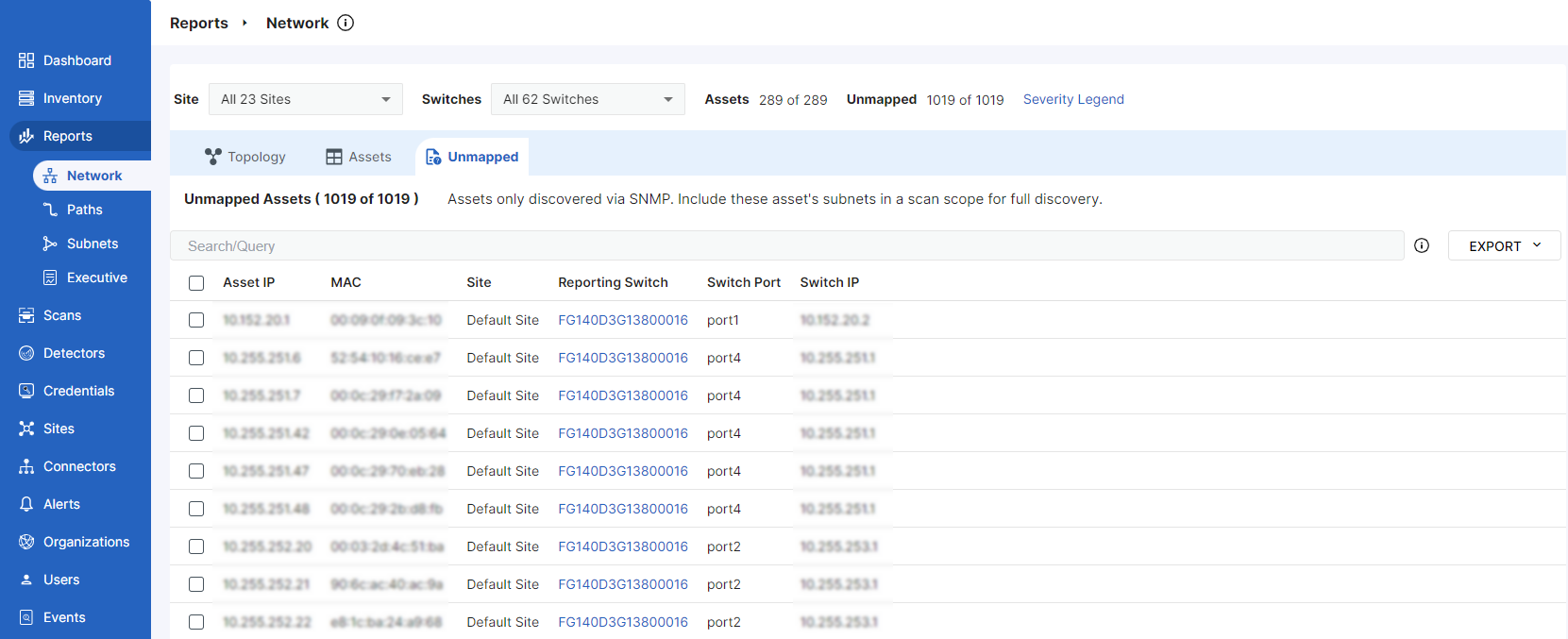Click the Users person icon

point(26,580)
